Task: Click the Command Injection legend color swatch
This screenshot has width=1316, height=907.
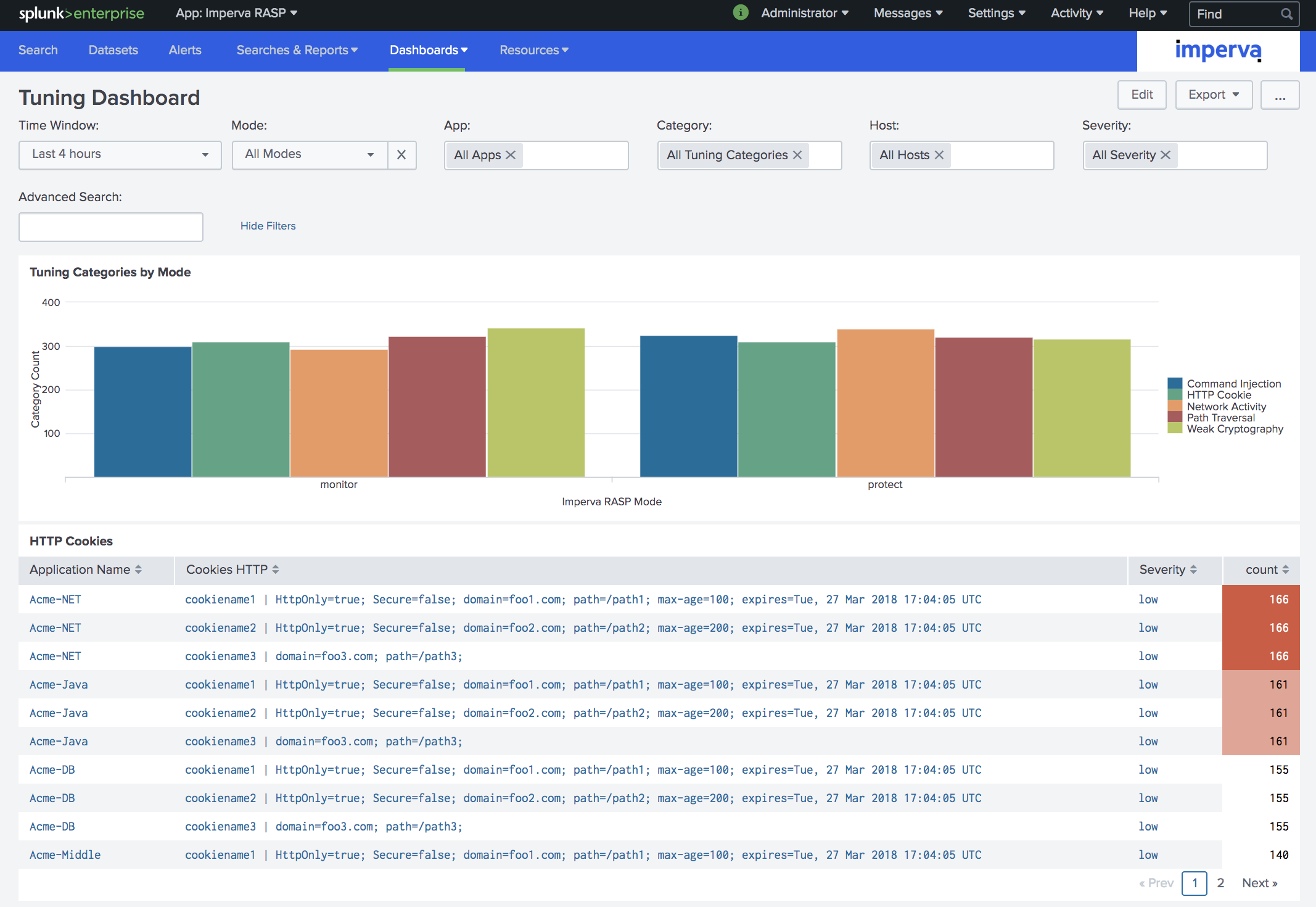Action: pos(1174,383)
